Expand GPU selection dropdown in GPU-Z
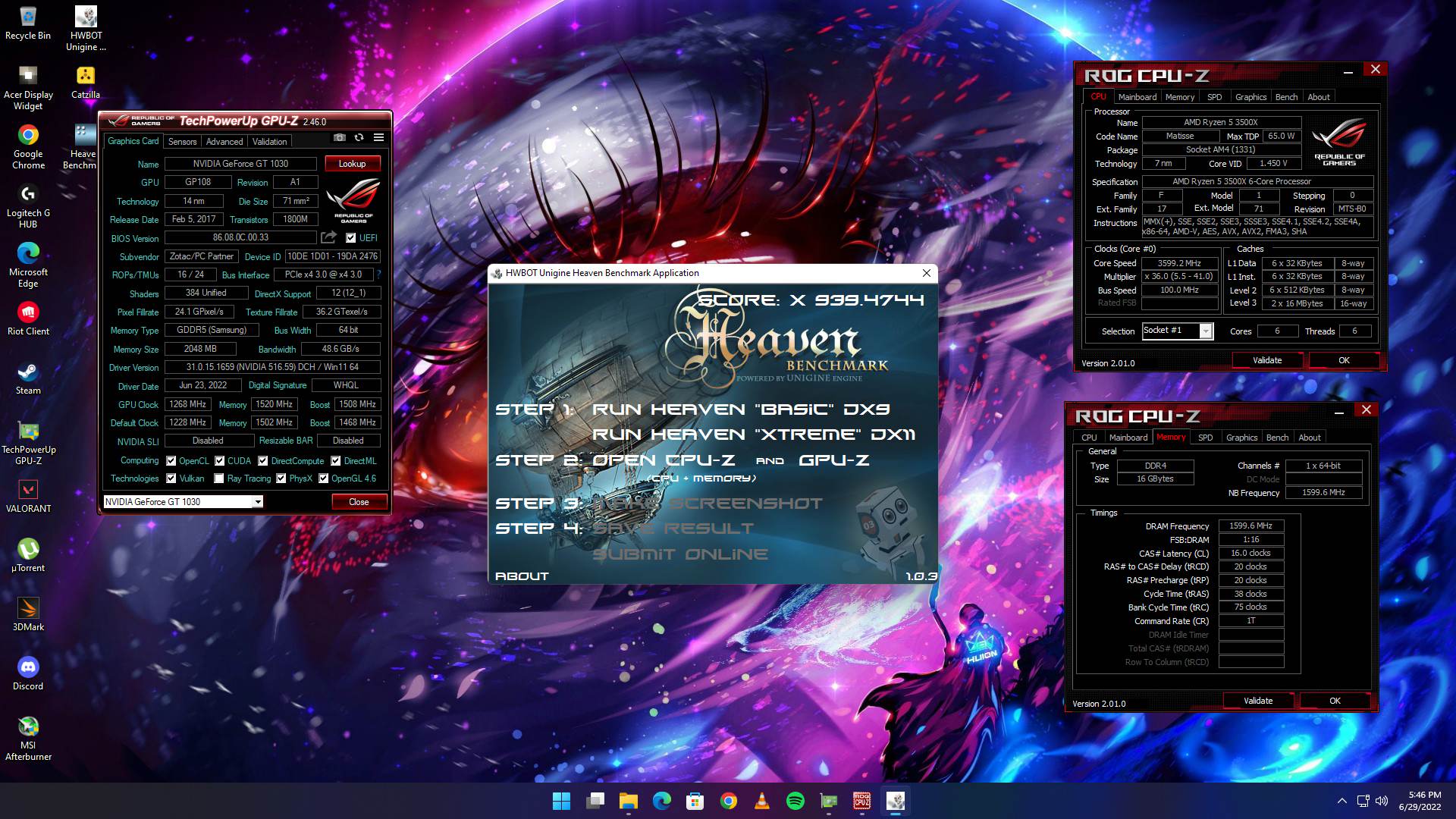Screen dimensions: 1456x819 258,502
